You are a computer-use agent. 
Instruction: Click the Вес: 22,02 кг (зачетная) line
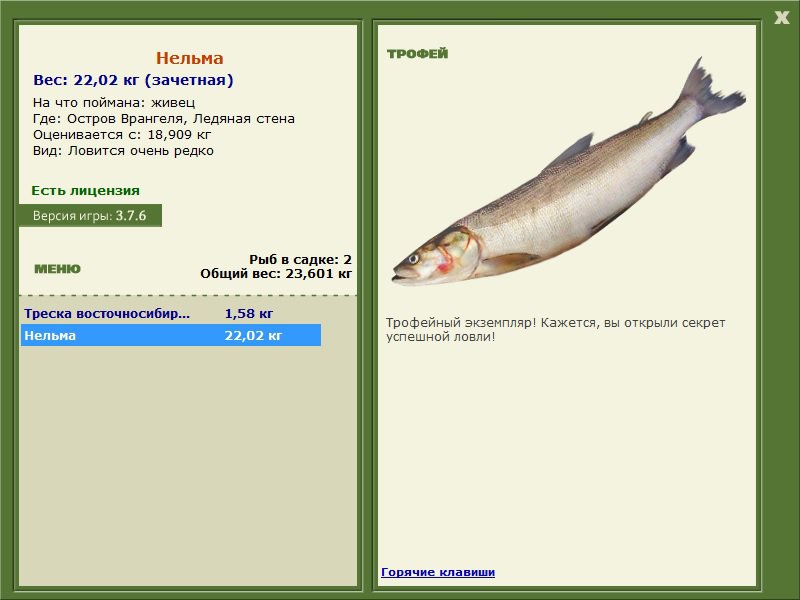(133, 80)
